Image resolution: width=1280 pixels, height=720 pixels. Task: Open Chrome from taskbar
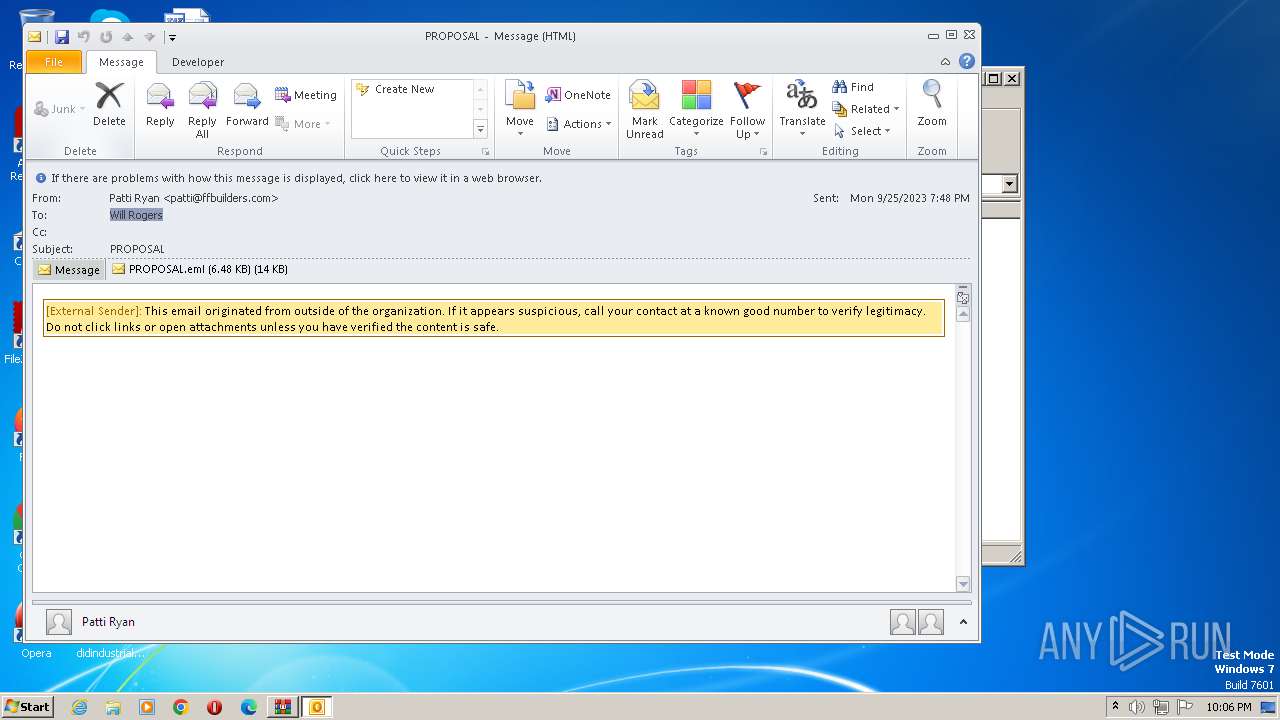tap(181, 707)
